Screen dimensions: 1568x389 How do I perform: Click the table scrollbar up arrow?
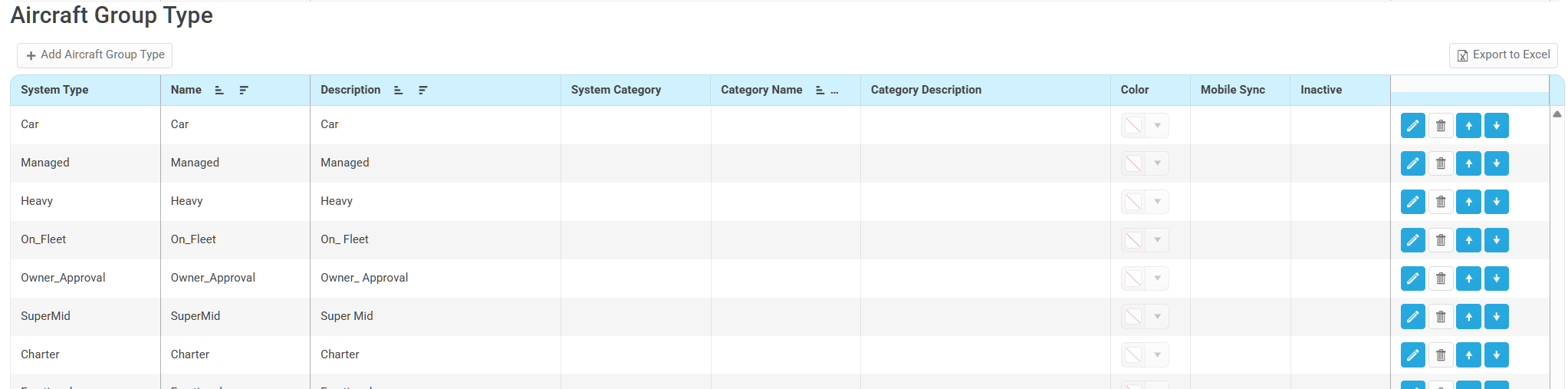(x=1556, y=114)
